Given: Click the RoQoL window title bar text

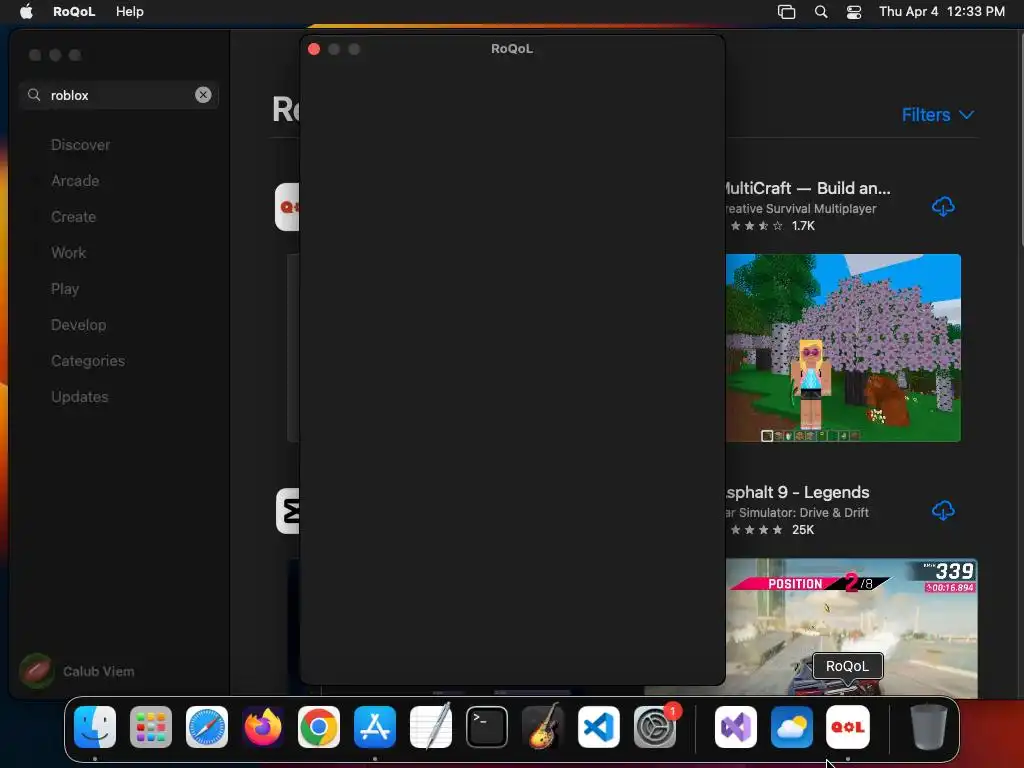Looking at the screenshot, I should point(512,49).
